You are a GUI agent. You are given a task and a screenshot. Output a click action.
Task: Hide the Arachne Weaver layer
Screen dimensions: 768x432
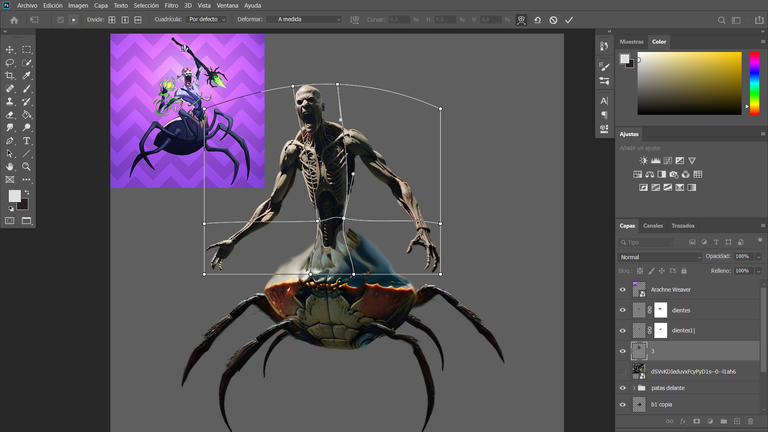coord(623,290)
